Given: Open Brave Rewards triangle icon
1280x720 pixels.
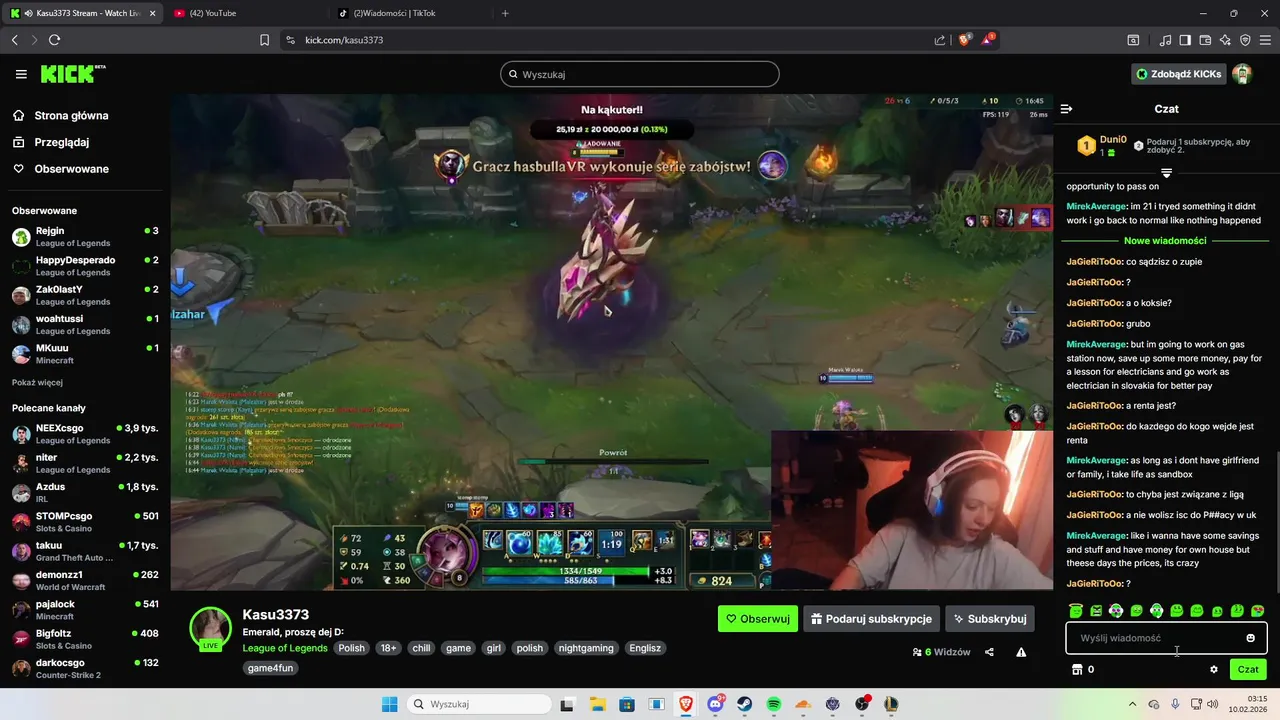Looking at the screenshot, I should pos(988,40).
